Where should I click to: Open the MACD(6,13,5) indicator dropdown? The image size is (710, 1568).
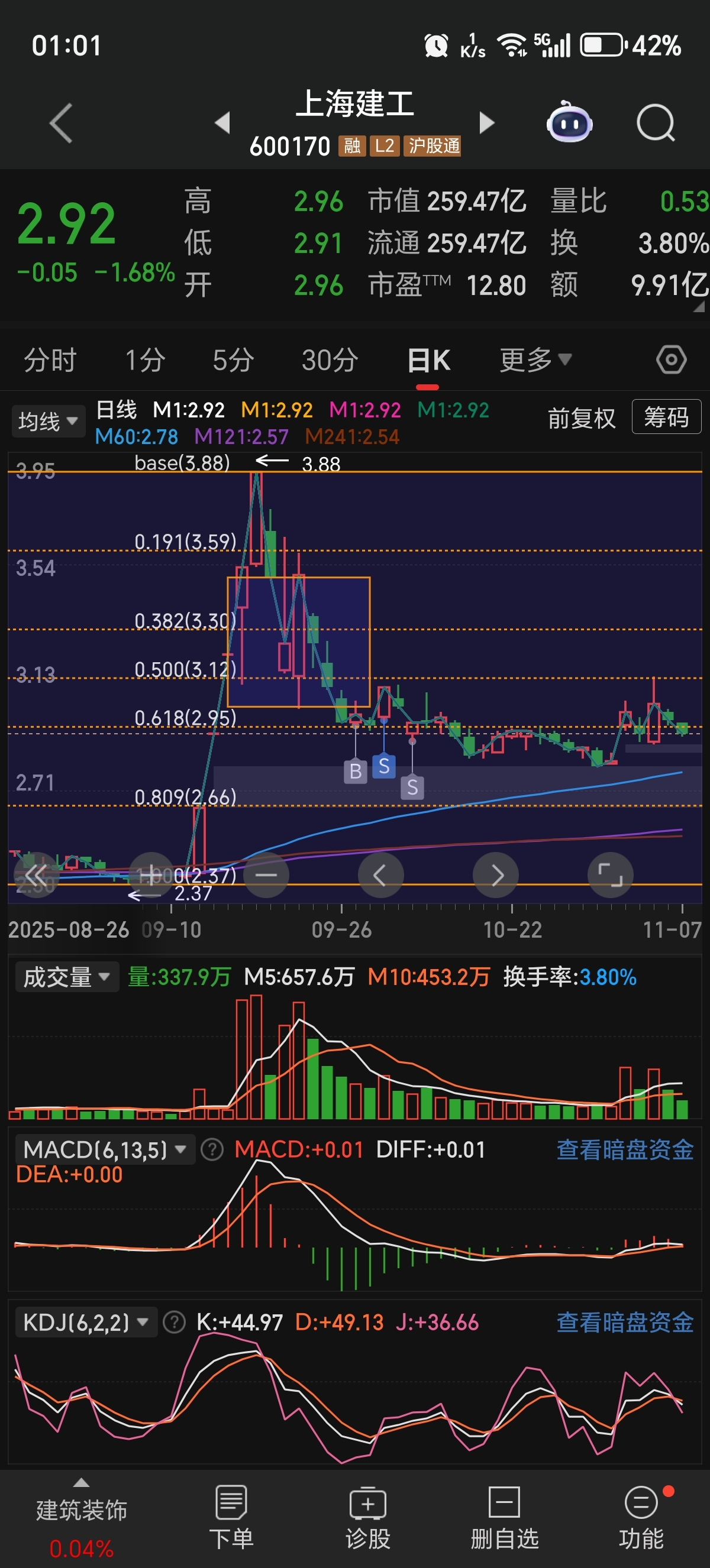click(105, 1150)
